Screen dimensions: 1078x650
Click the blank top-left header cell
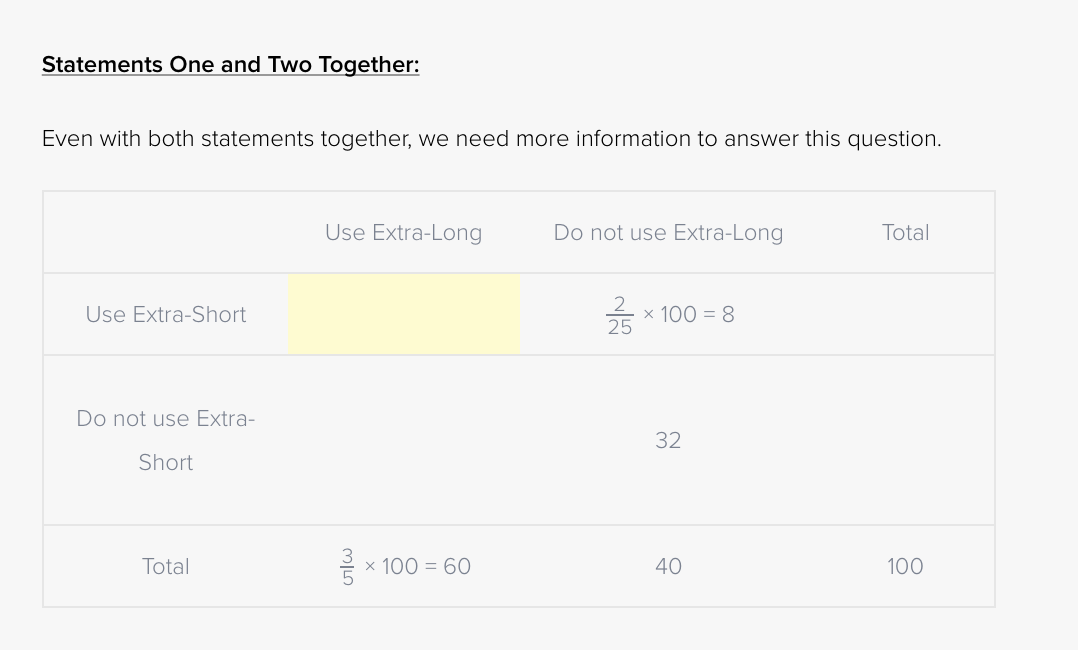coord(165,233)
